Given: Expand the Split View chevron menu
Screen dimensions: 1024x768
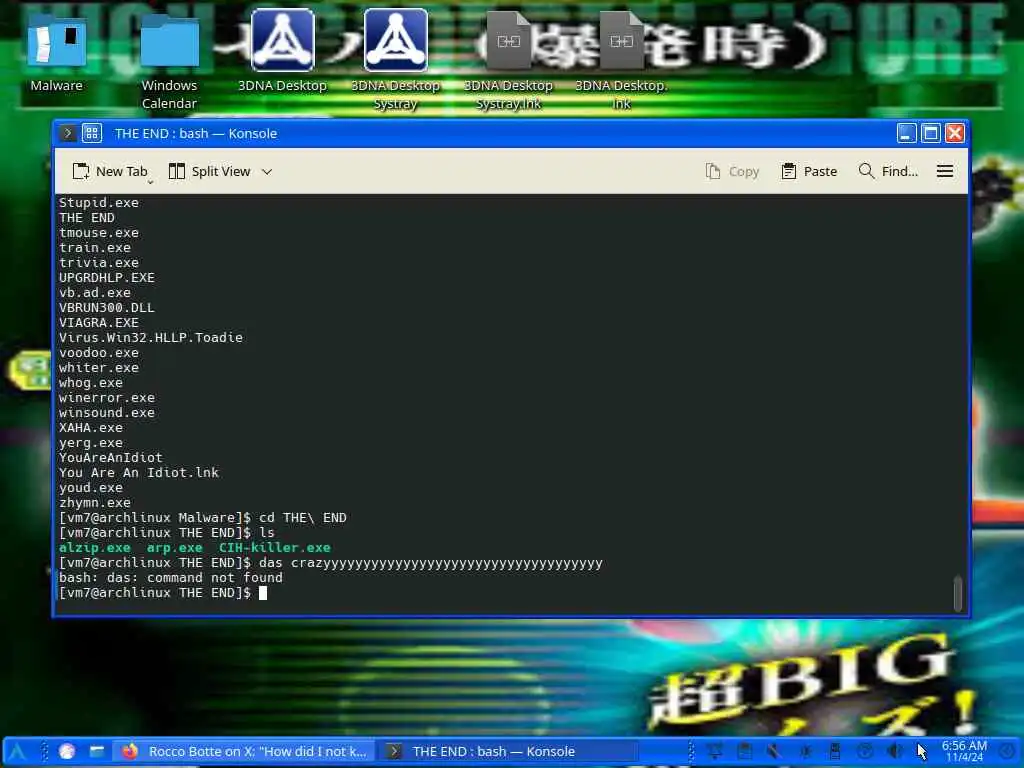Looking at the screenshot, I should (266, 172).
